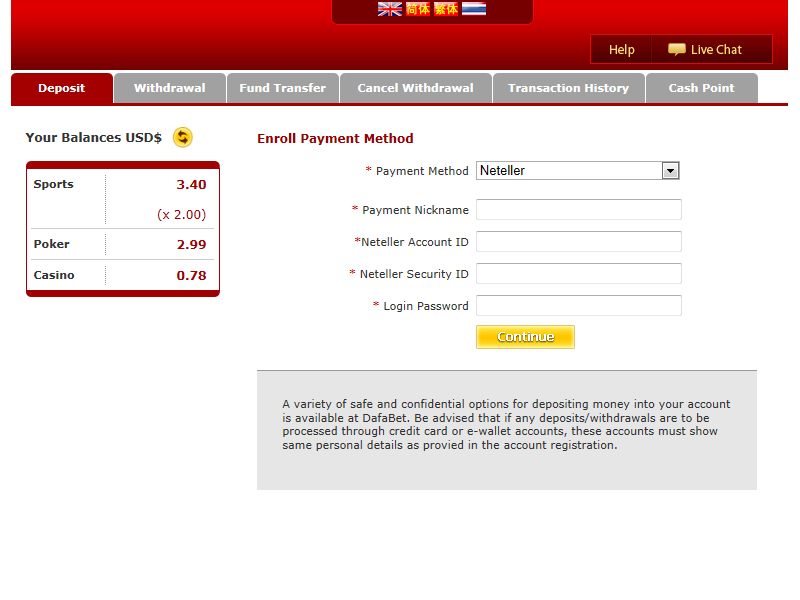The image size is (800, 600).
Task: Start a Live Chat session
Action: (x=712, y=49)
